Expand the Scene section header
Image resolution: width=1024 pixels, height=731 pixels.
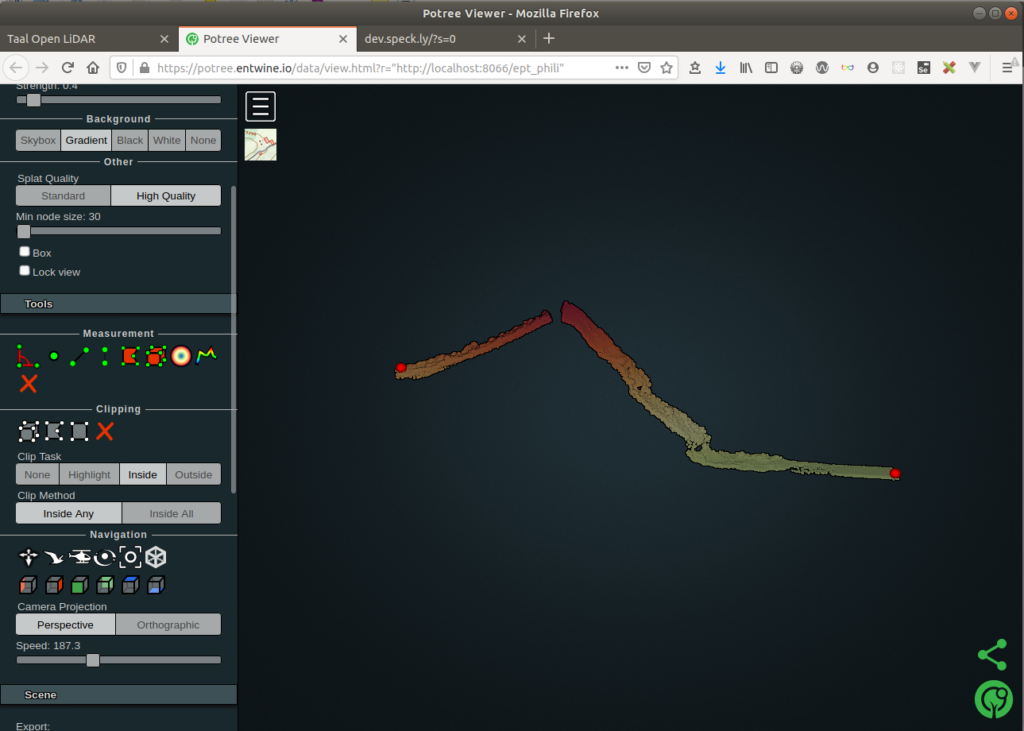118,694
